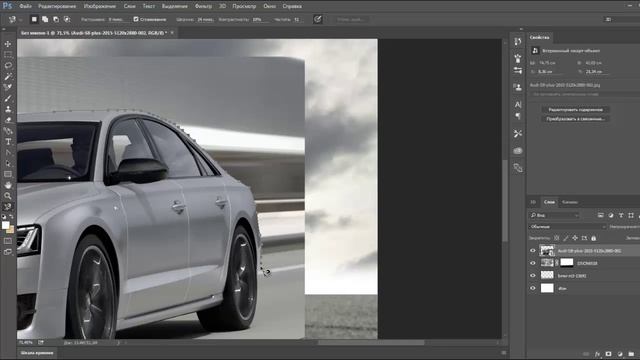
Task: Toggle filter for type layers
Action: pos(621,215)
